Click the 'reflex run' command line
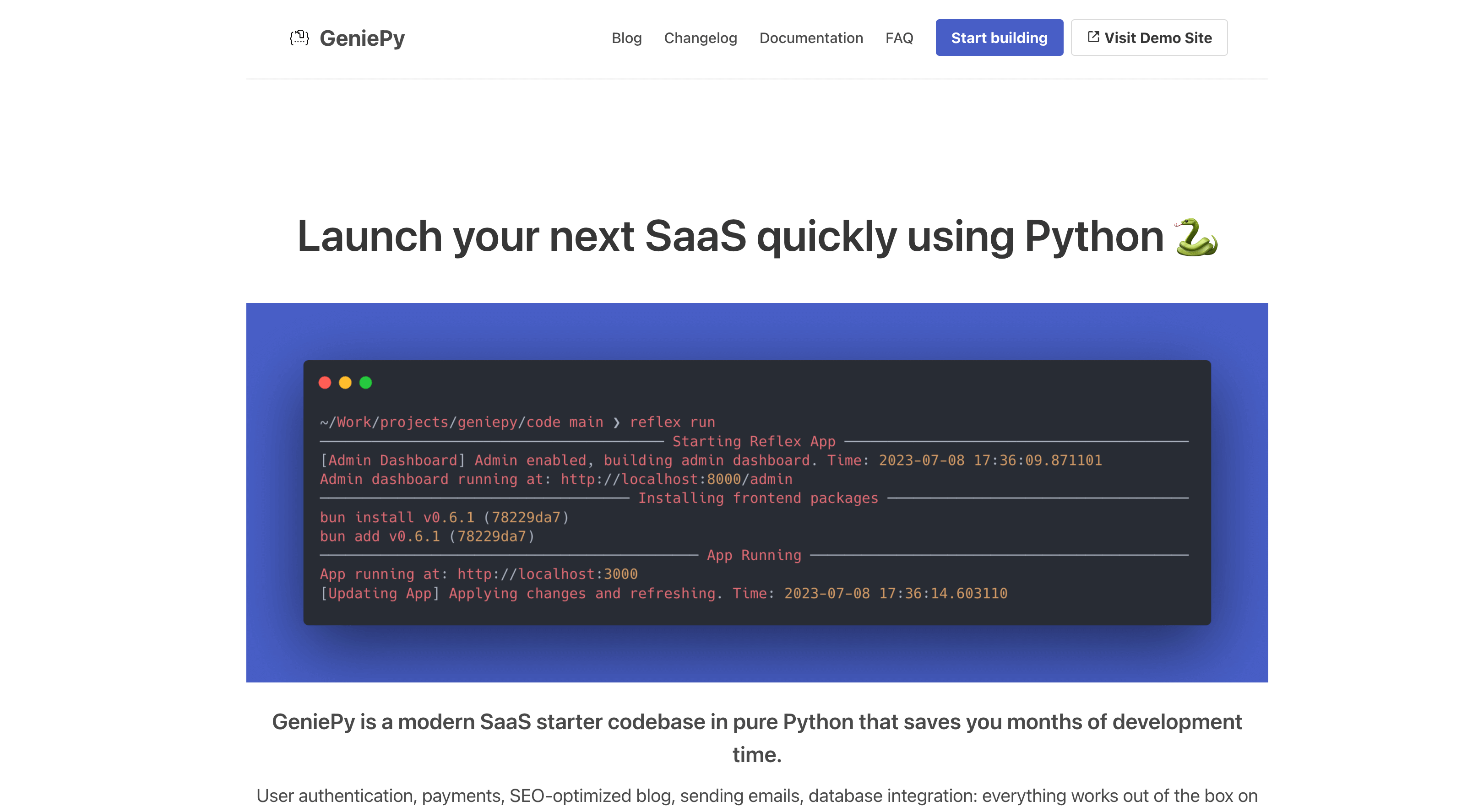 point(672,422)
